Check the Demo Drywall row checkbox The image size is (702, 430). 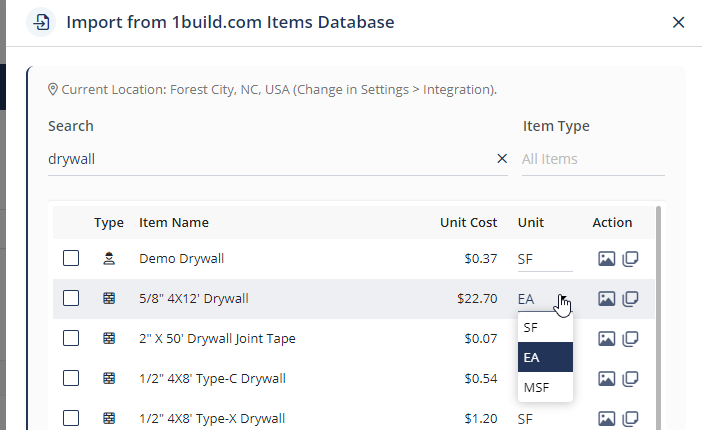[71, 258]
